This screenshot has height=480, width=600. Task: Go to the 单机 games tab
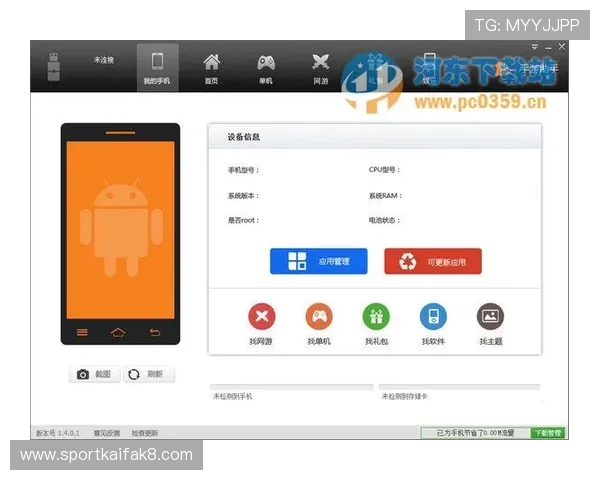[x=266, y=69]
